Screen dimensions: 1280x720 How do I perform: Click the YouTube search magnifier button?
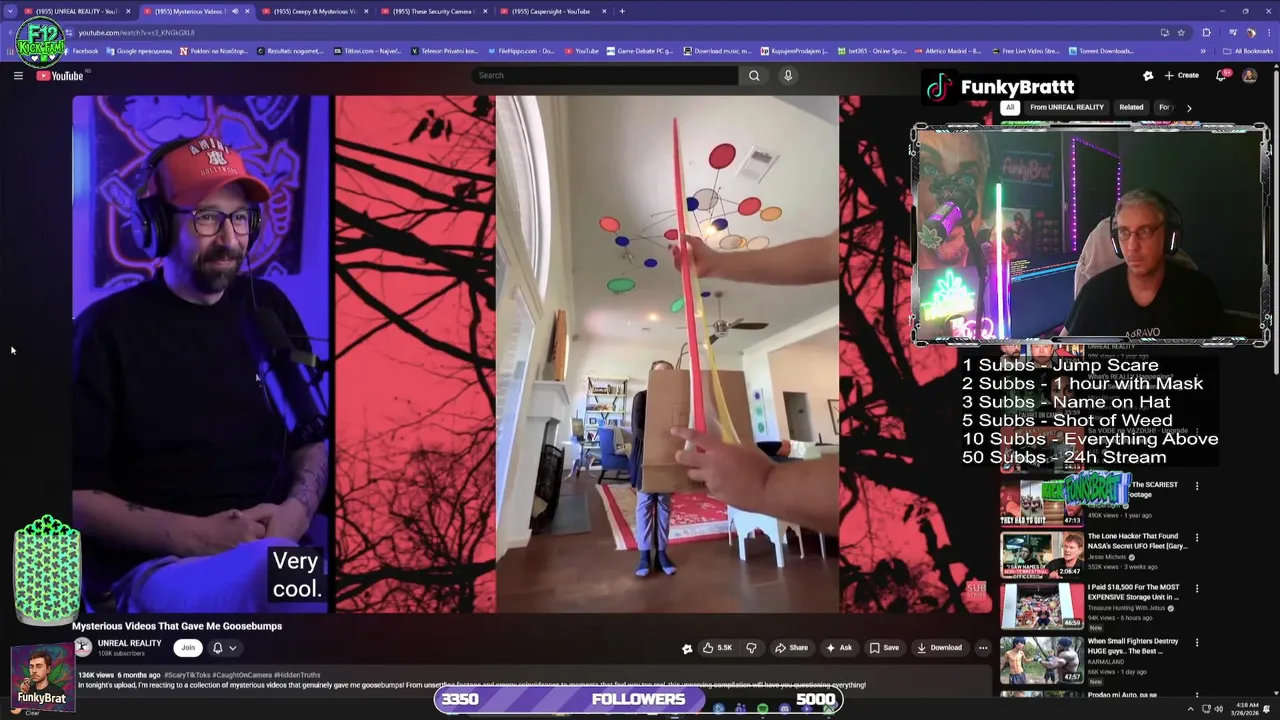754,75
